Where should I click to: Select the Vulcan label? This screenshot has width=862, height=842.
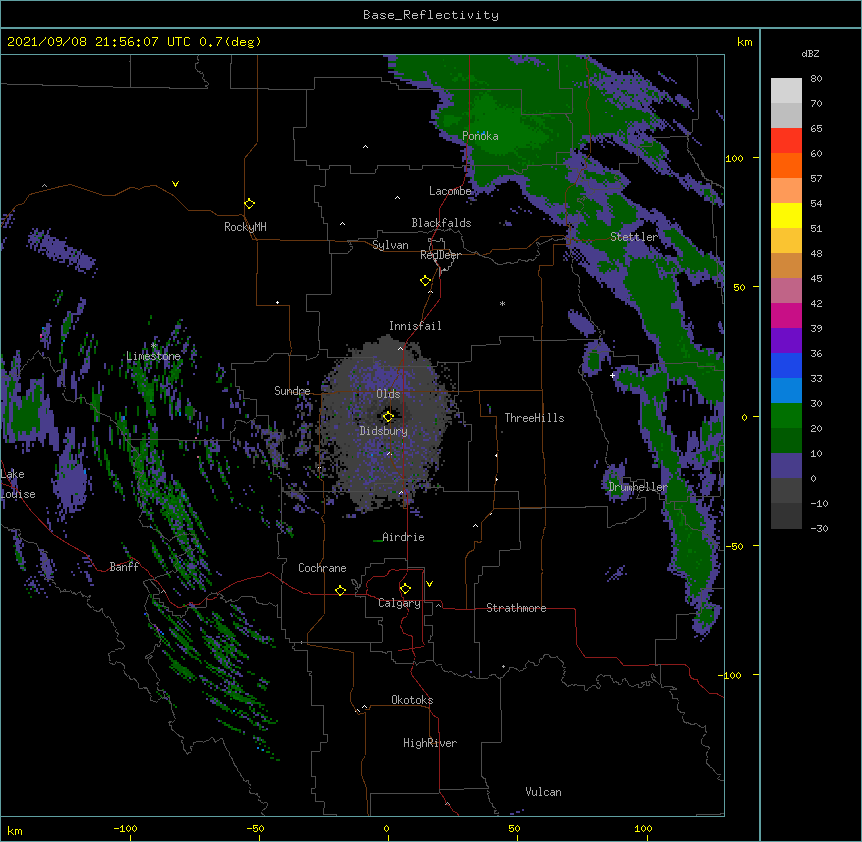click(x=543, y=792)
